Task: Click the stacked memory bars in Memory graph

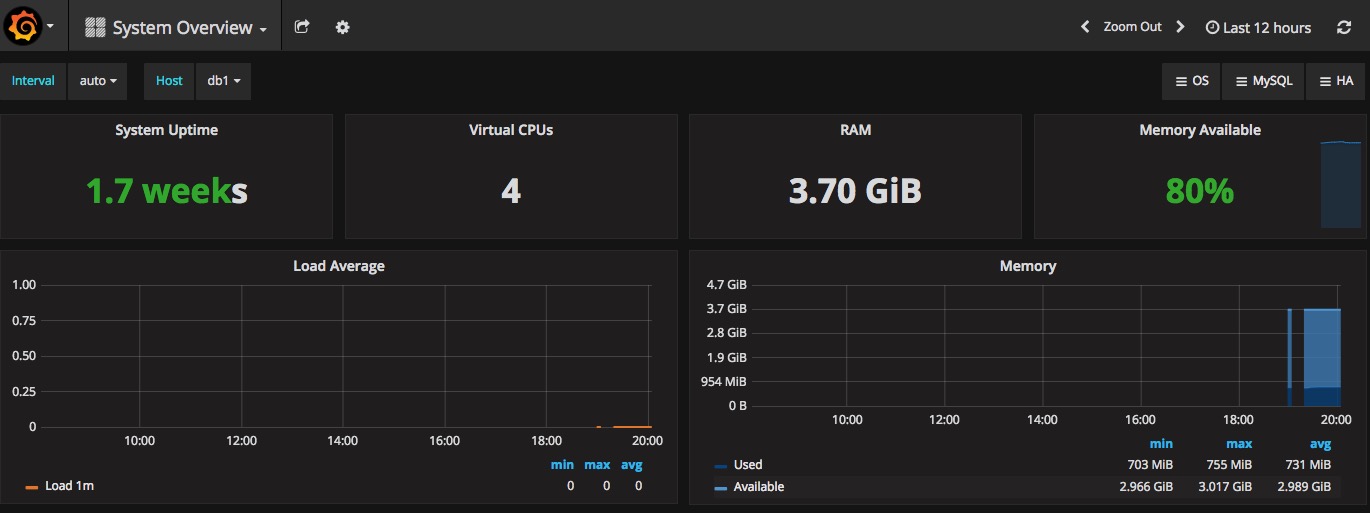Action: pyautogui.click(x=1322, y=356)
